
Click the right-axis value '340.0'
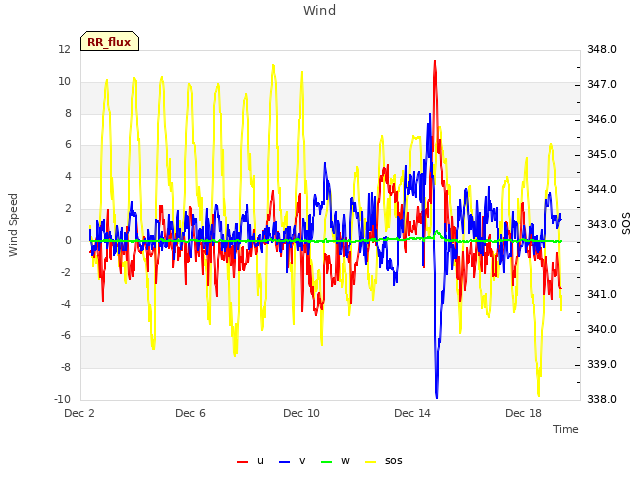click(602, 329)
